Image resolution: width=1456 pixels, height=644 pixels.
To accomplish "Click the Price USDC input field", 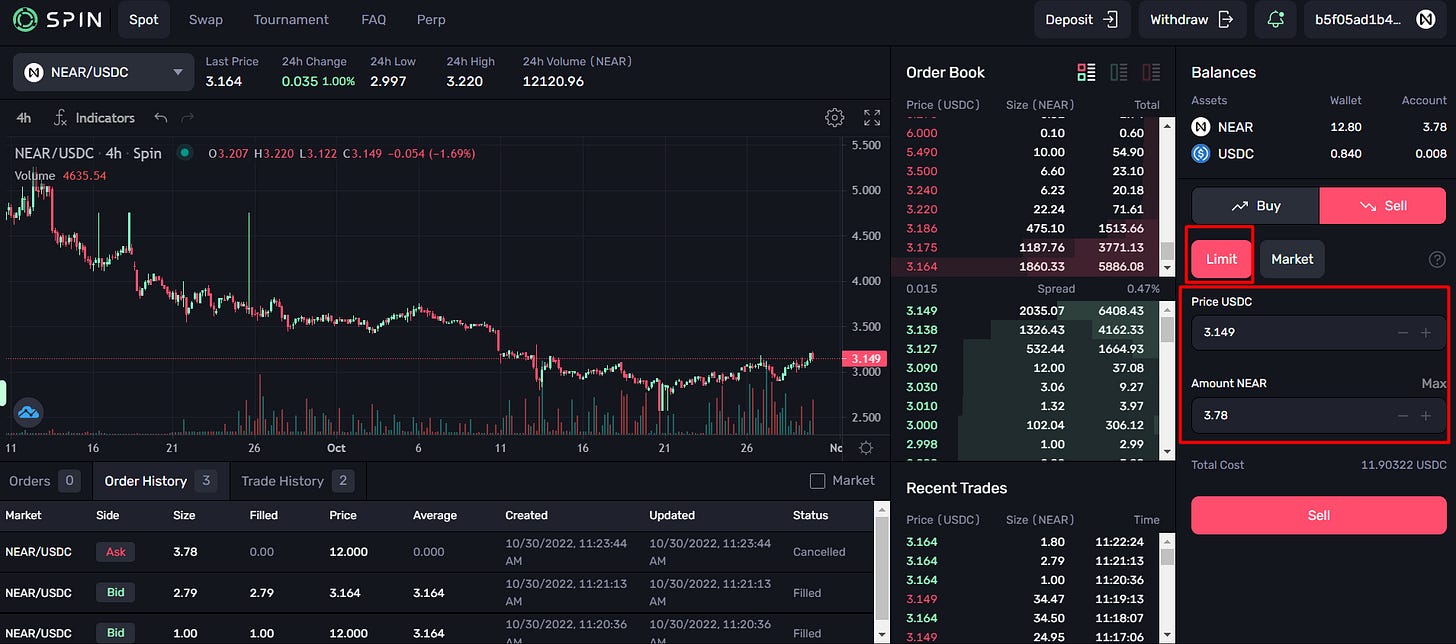I will [1318, 332].
